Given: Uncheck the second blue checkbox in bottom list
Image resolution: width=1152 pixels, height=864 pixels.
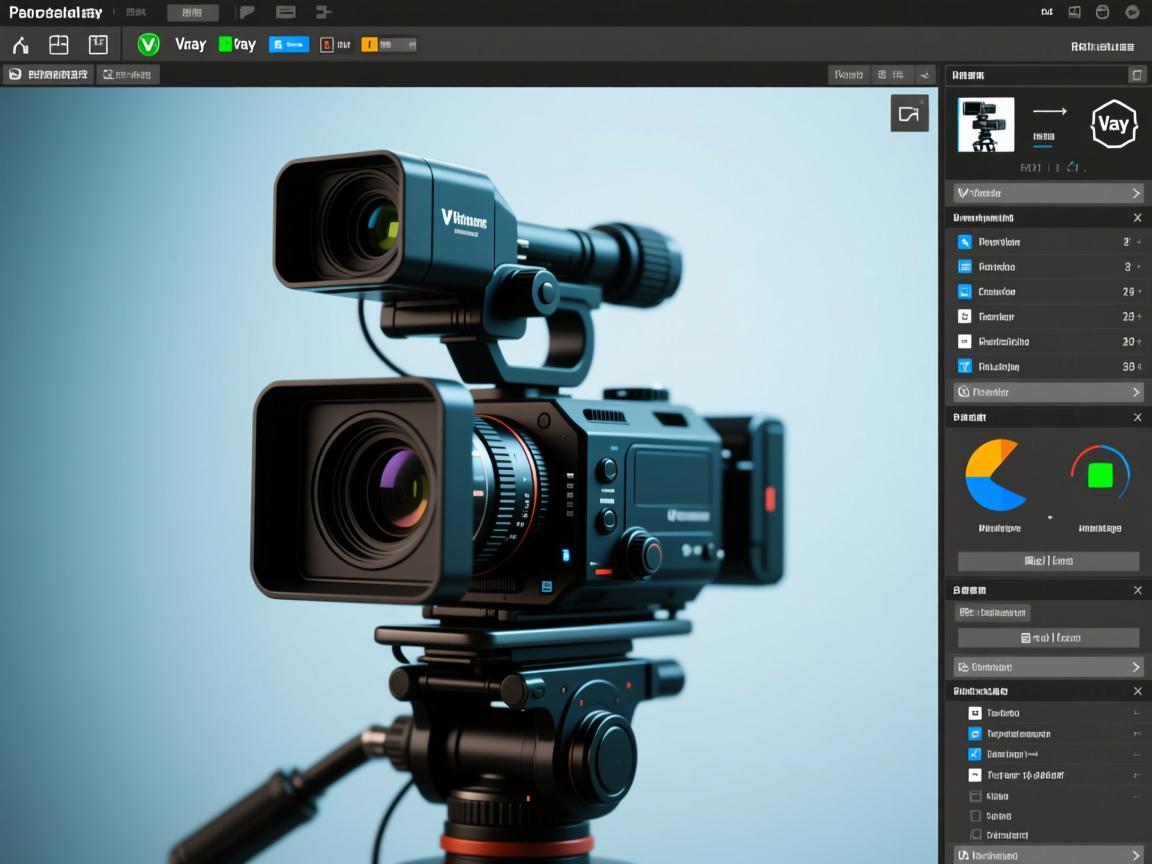Looking at the screenshot, I should point(975,754).
